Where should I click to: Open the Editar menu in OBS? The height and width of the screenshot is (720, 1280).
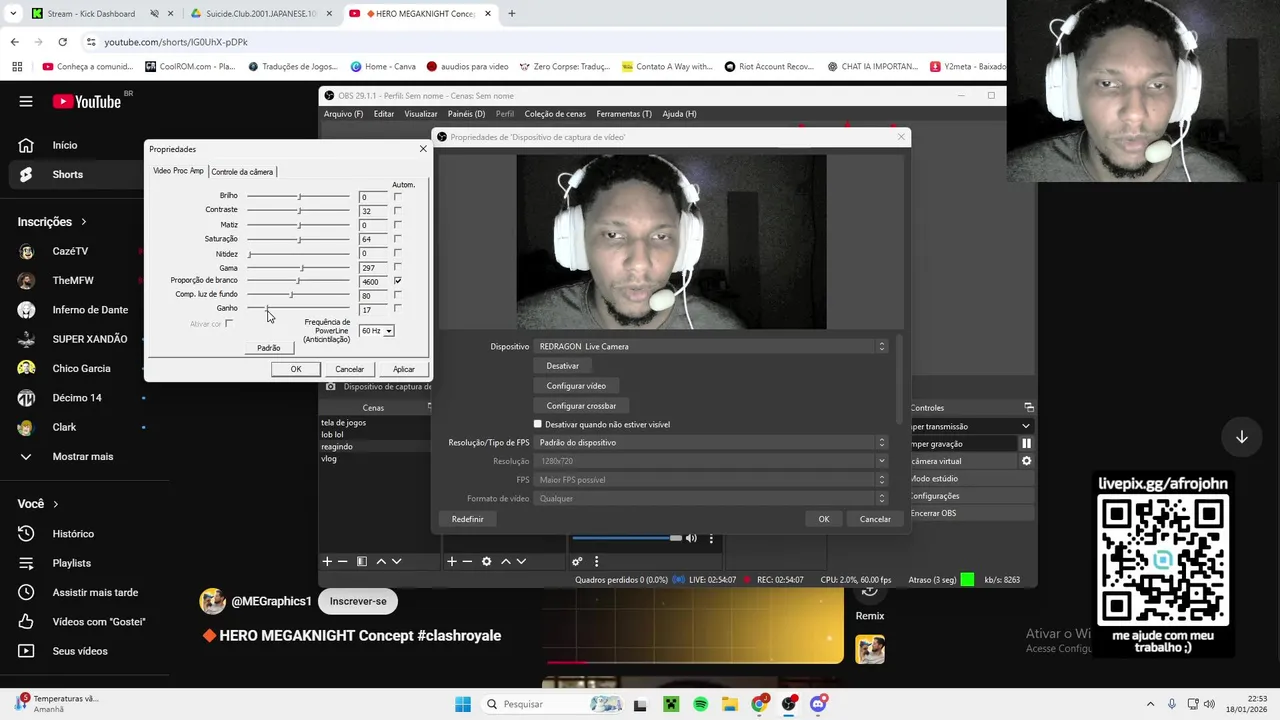(384, 114)
